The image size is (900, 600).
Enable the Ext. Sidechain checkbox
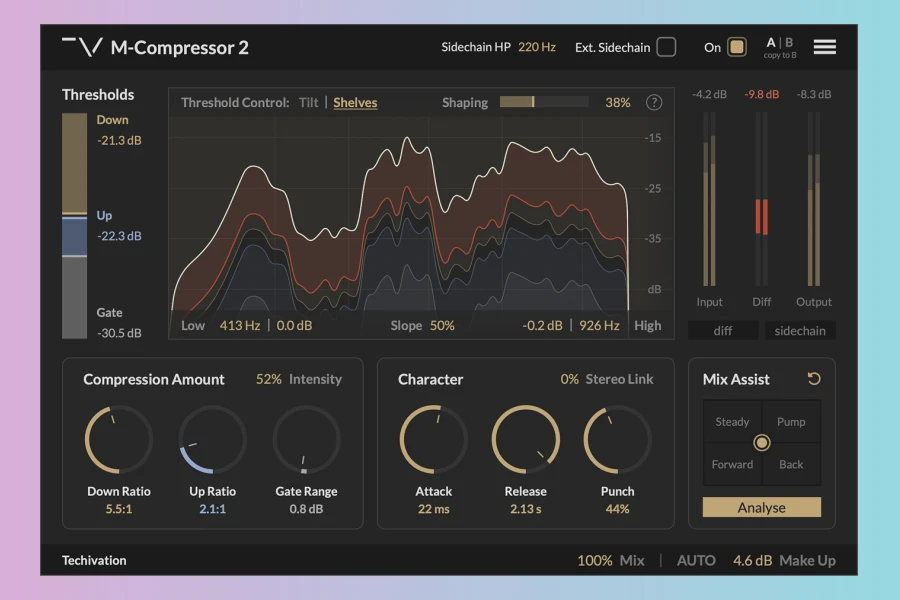coord(666,47)
